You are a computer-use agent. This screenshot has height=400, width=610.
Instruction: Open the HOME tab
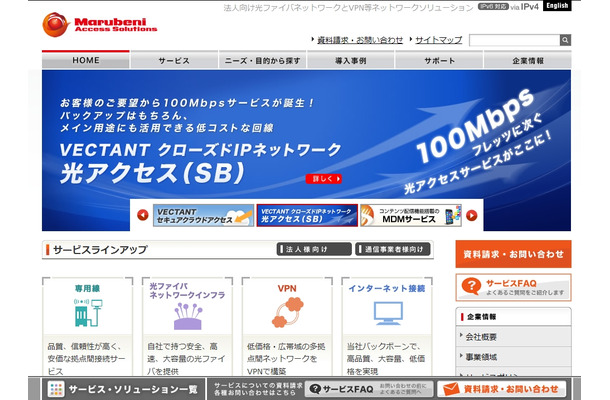point(86,60)
